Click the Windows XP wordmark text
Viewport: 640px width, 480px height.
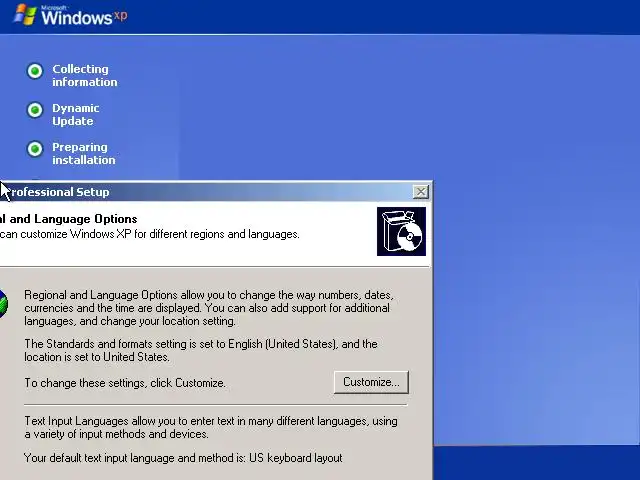84,17
